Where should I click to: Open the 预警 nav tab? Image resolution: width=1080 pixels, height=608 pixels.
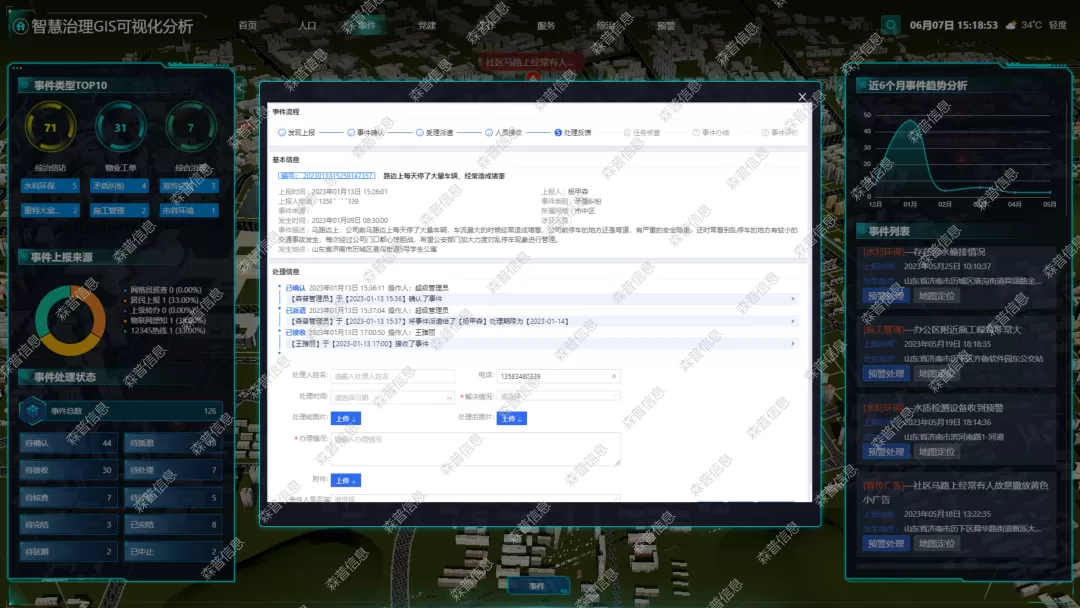[666, 25]
